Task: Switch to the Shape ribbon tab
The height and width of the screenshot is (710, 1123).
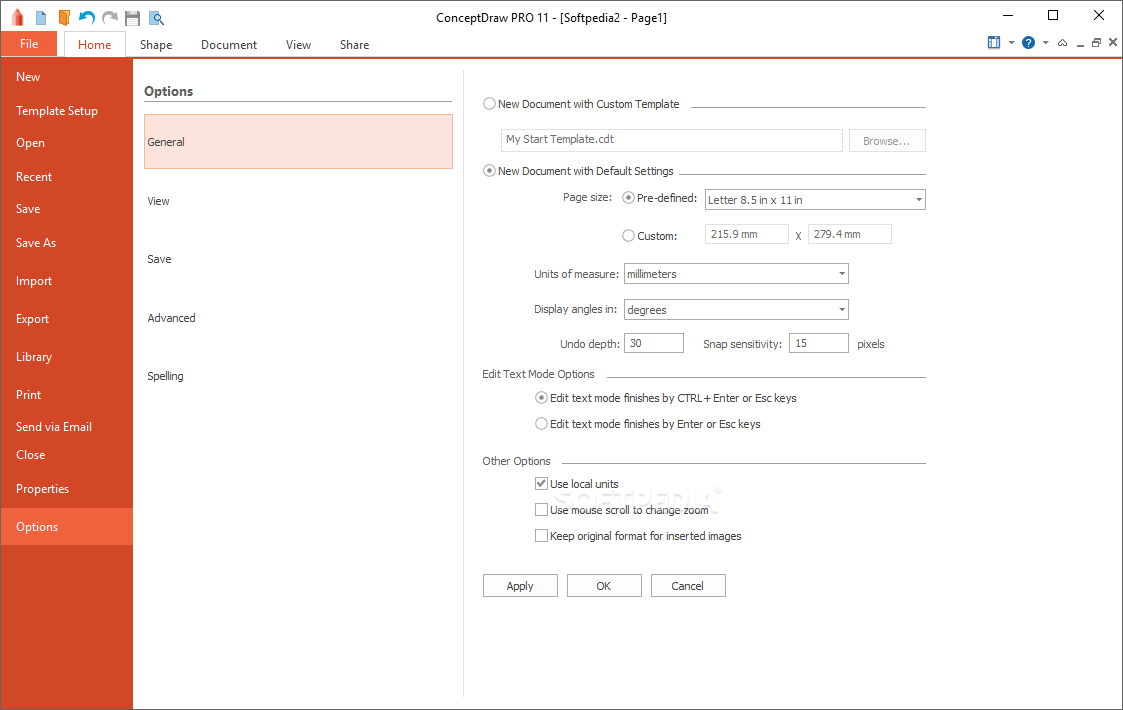Action: pos(156,44)
